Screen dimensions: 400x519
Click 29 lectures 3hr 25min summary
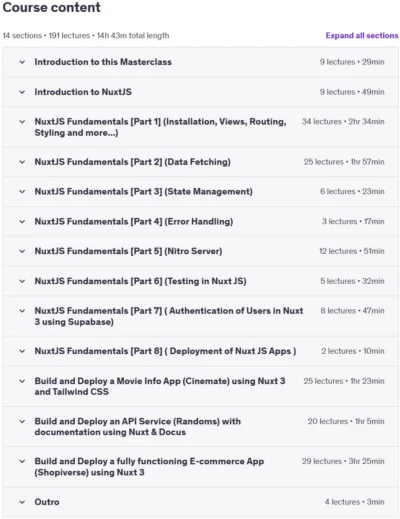click(343, 461)
